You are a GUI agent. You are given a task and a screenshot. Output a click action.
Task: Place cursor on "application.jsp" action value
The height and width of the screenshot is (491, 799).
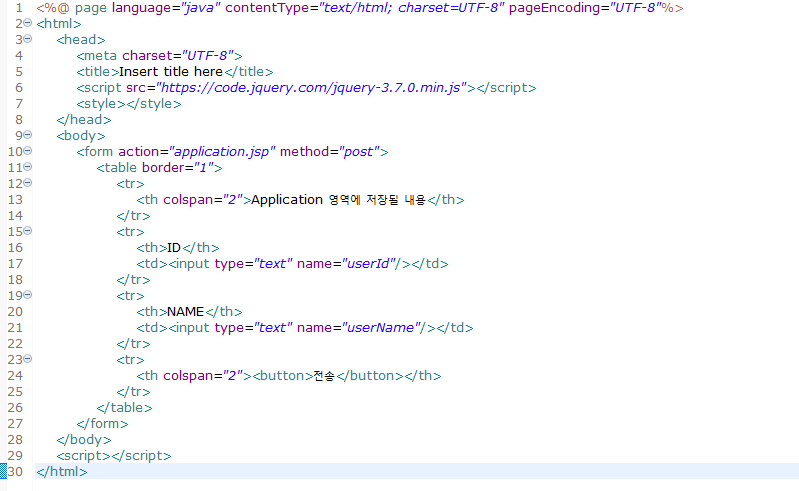click(222, 152)
